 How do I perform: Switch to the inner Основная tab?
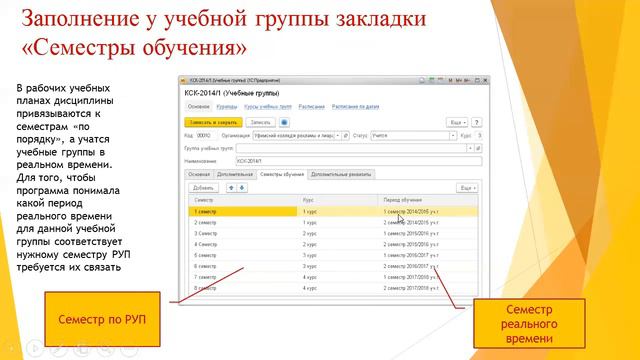click(x=199, y=174)
